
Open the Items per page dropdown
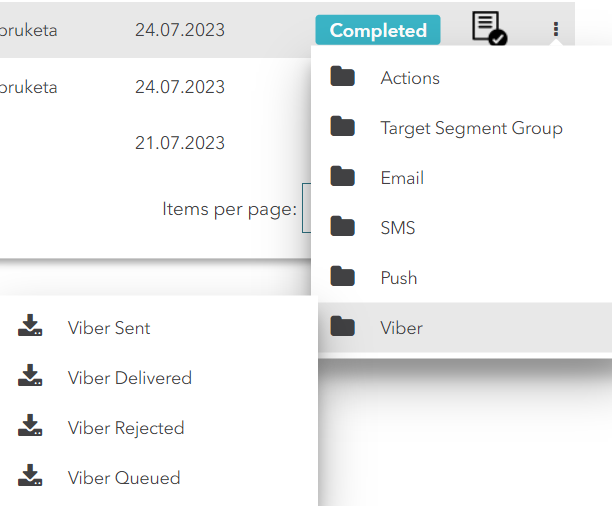(x=307, y=209)
